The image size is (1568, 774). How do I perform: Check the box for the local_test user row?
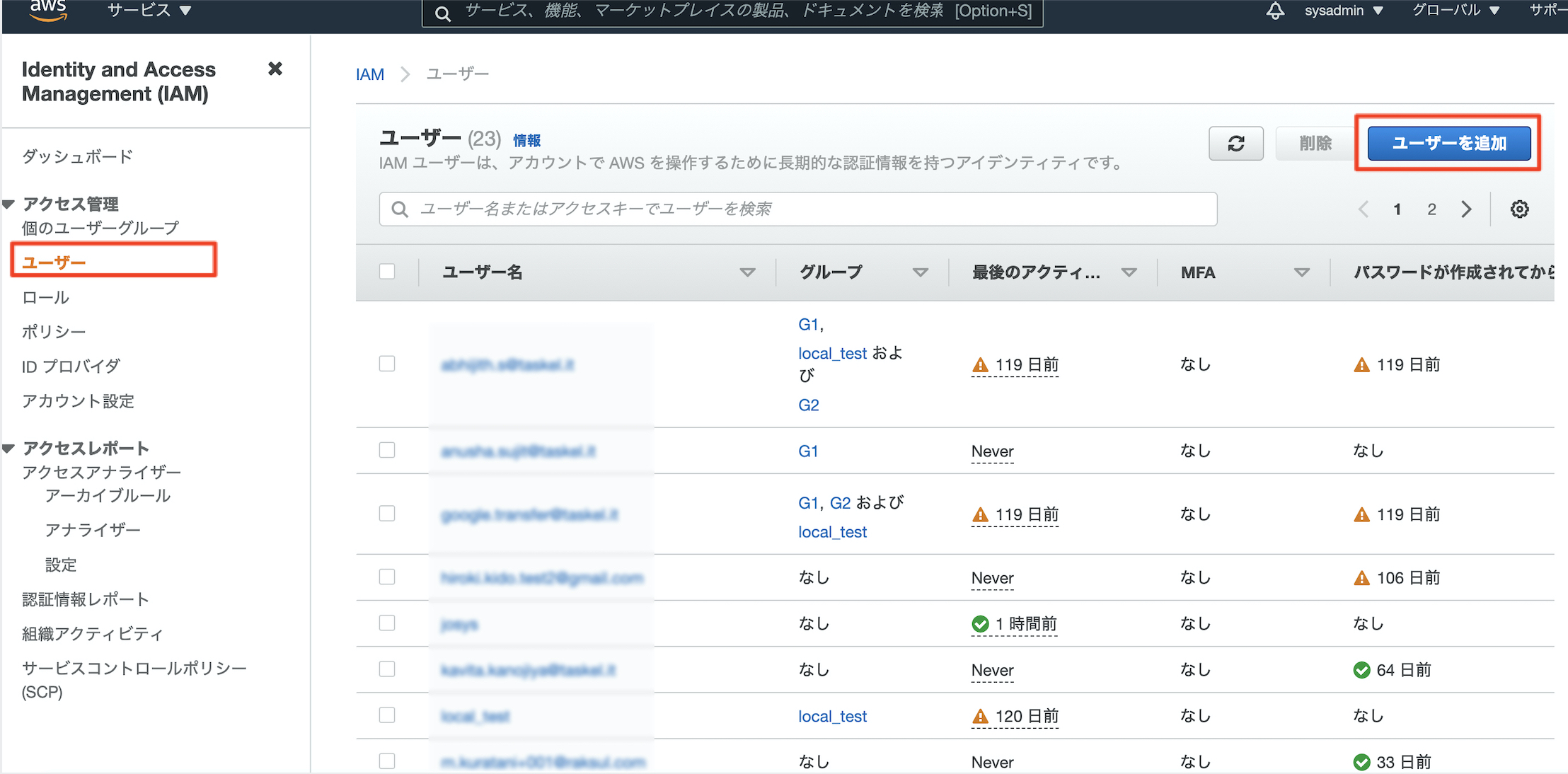(x=387, y=715)
